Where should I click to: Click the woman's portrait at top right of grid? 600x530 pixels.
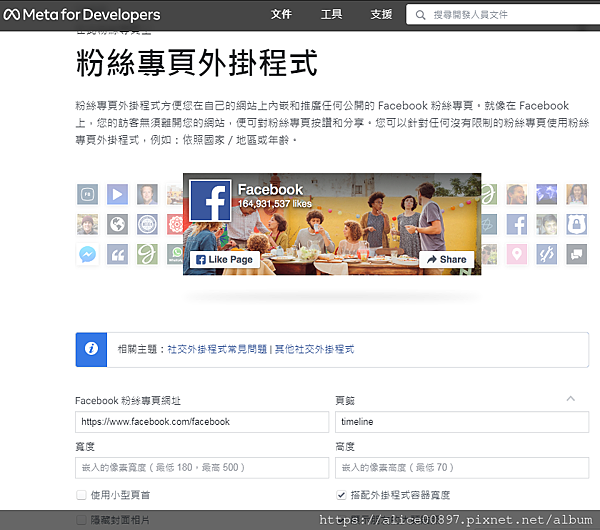coord(577,194)
